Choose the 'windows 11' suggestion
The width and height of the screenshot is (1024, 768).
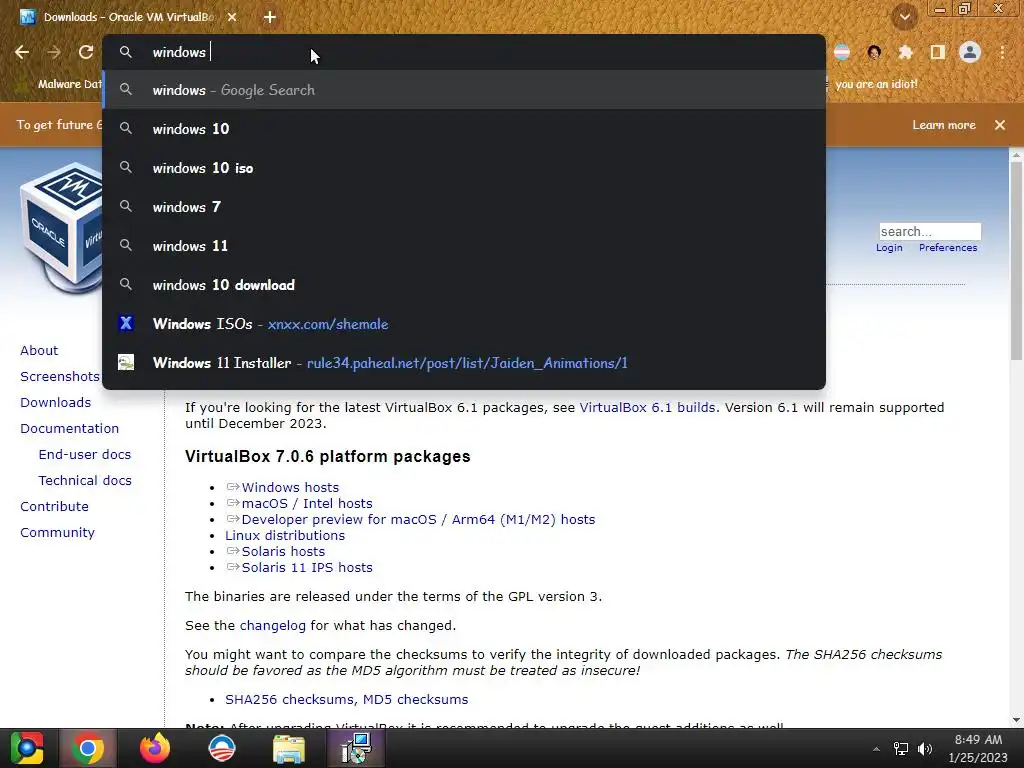pyautogui.click(x=464, y=246)
